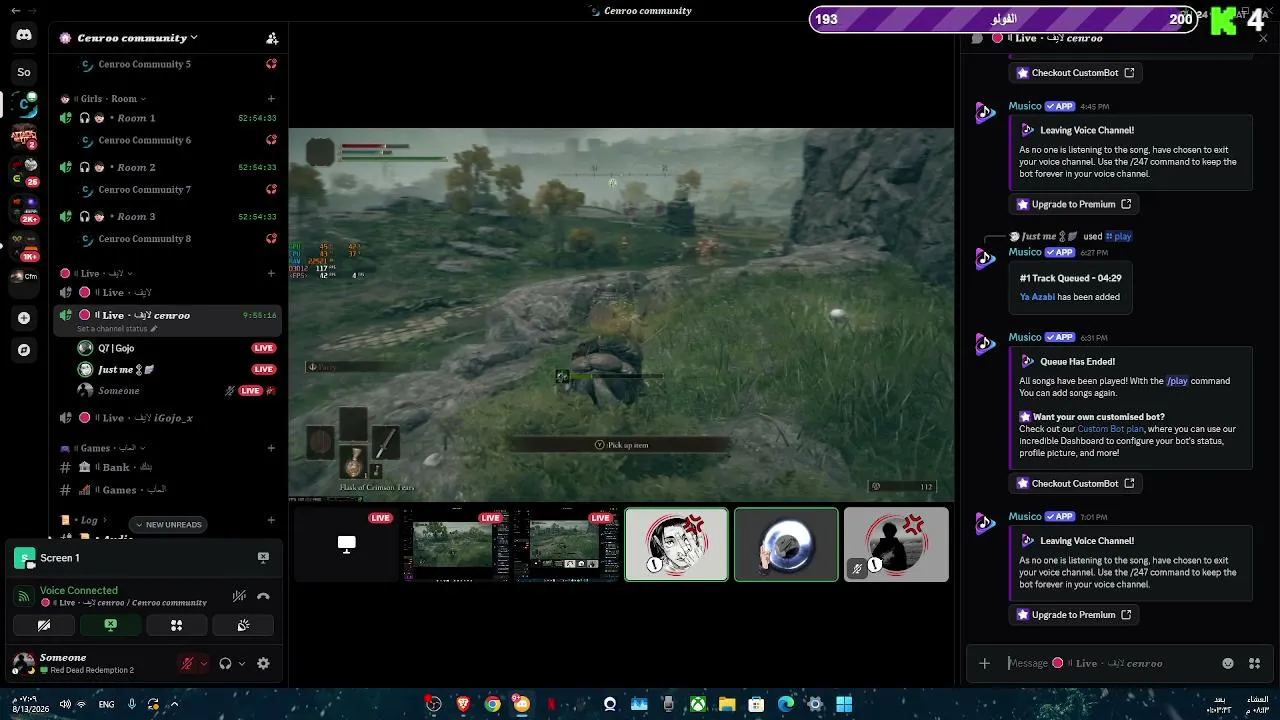
Task: Disconnect from the voice channel
Action: tap(263, 596)
